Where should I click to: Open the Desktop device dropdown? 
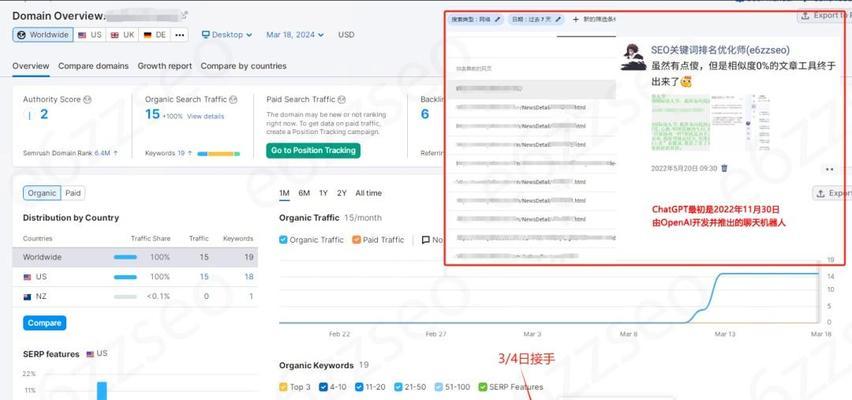pyautogui.click(x=227, y=35)
